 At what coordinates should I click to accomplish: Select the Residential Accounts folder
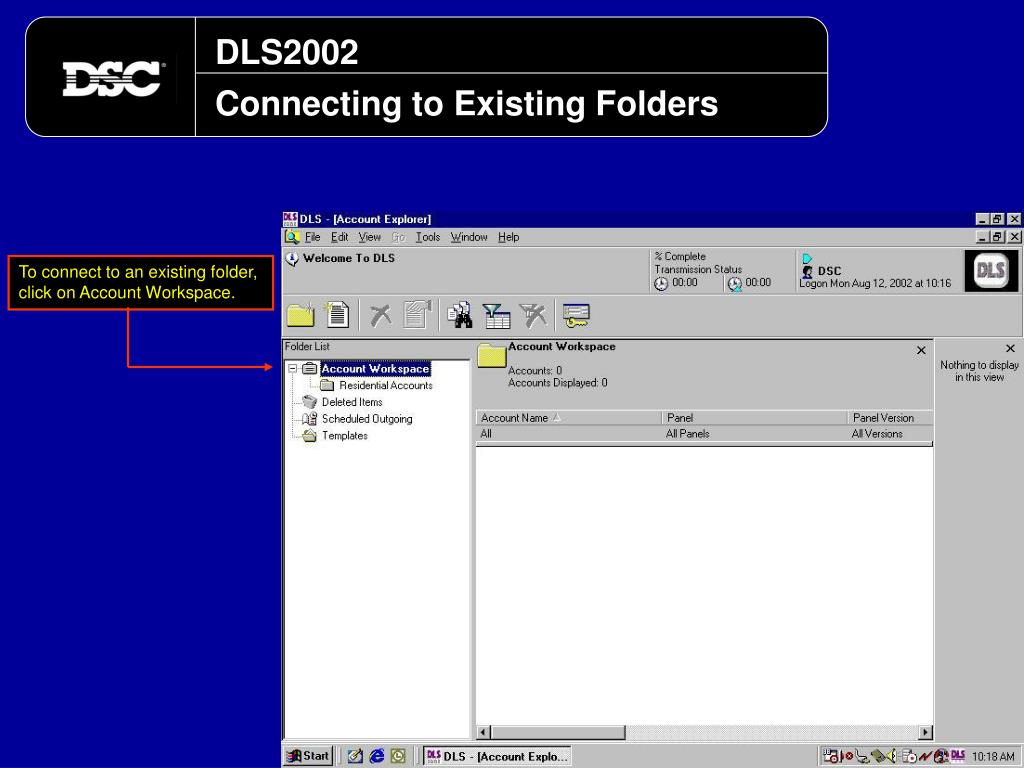[385, 386]
